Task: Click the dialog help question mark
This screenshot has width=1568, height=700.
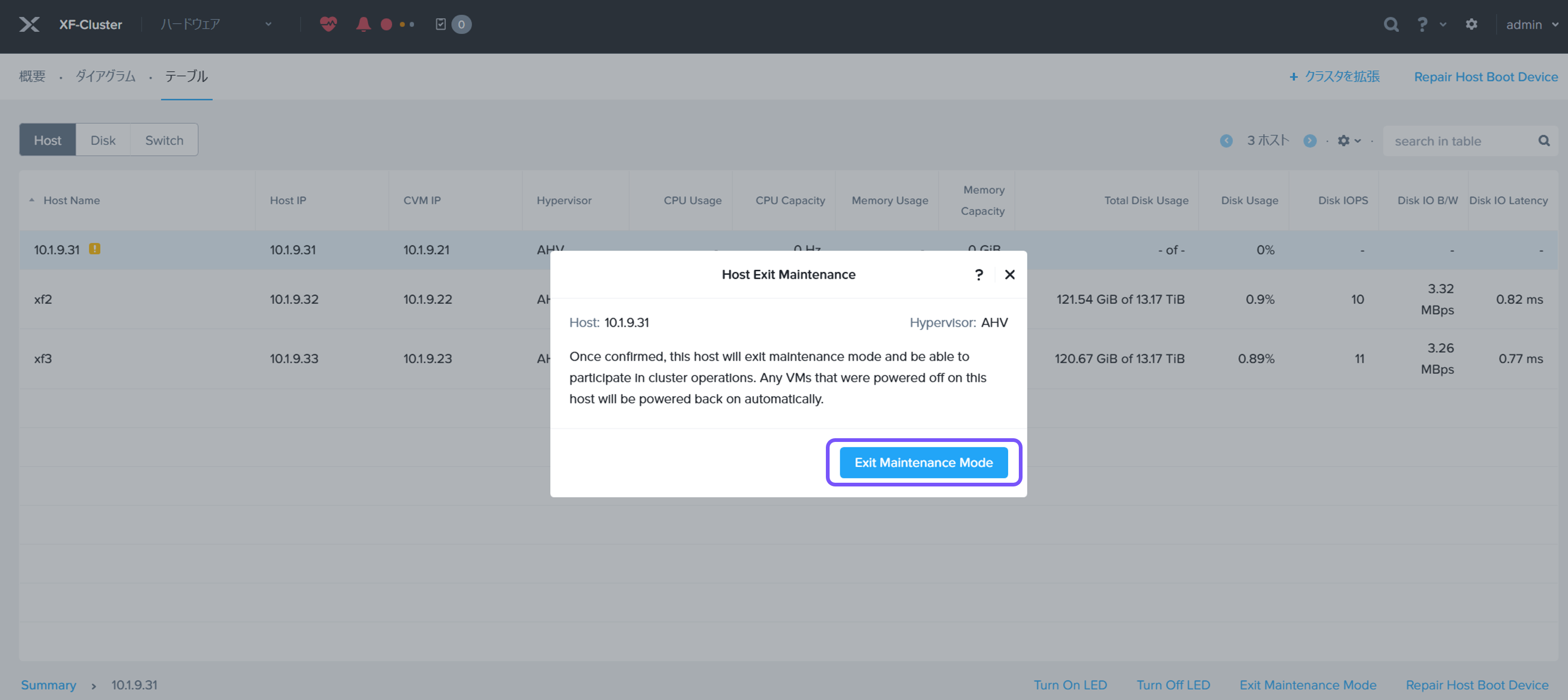Action: pos(978,274)
